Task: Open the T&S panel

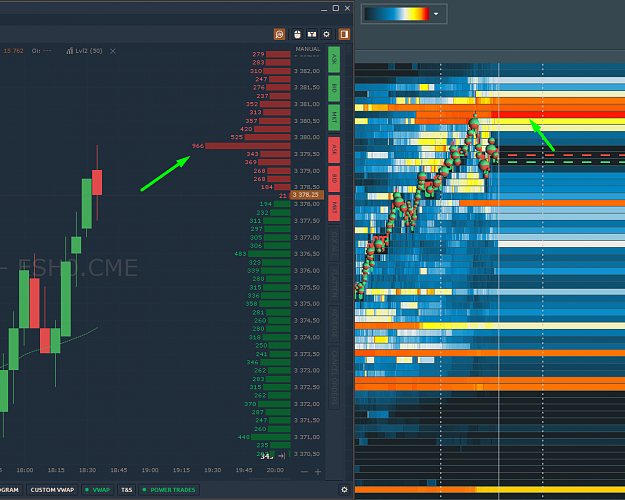Action: point(126,490)
